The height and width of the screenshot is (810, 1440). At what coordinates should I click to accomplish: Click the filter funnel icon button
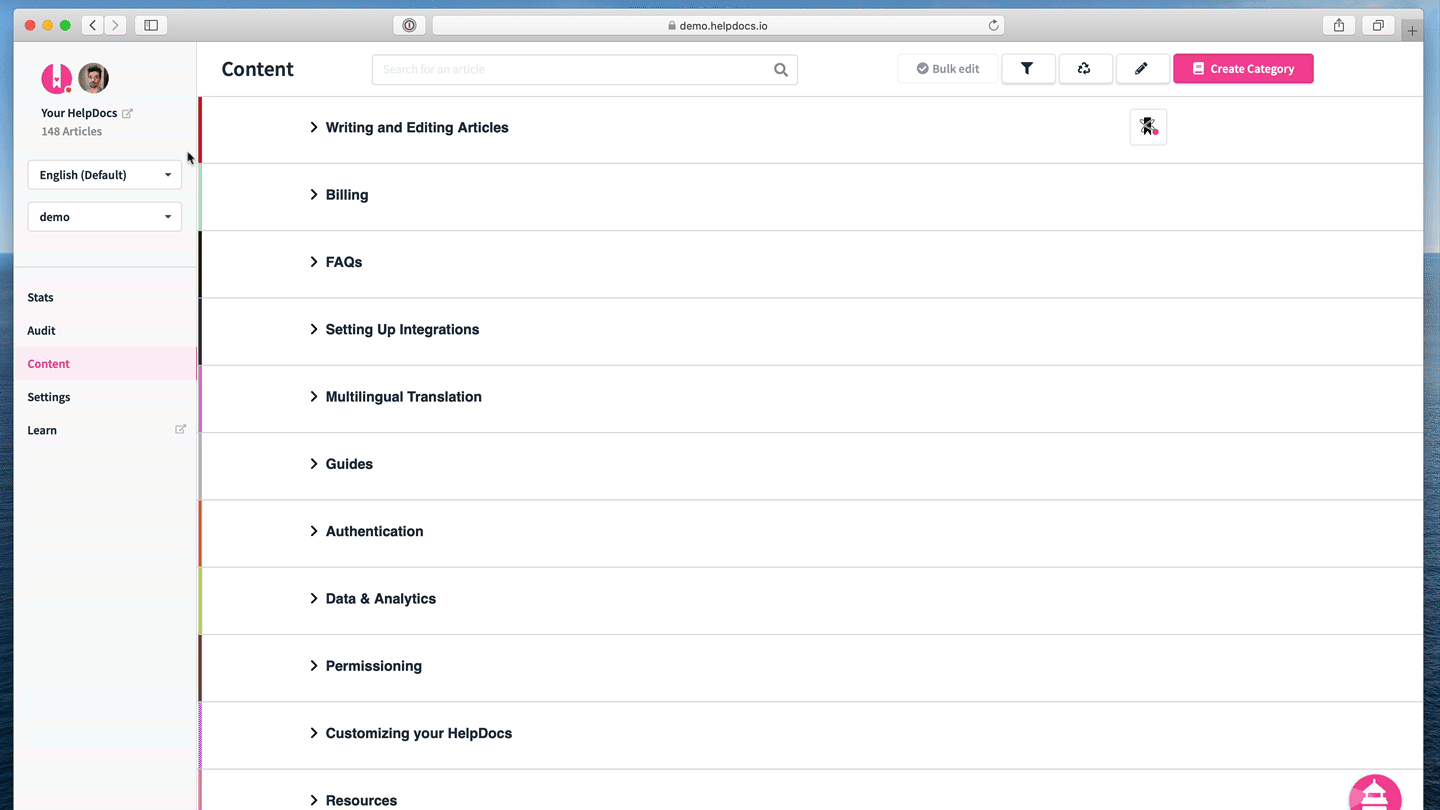click(1027, 69)
